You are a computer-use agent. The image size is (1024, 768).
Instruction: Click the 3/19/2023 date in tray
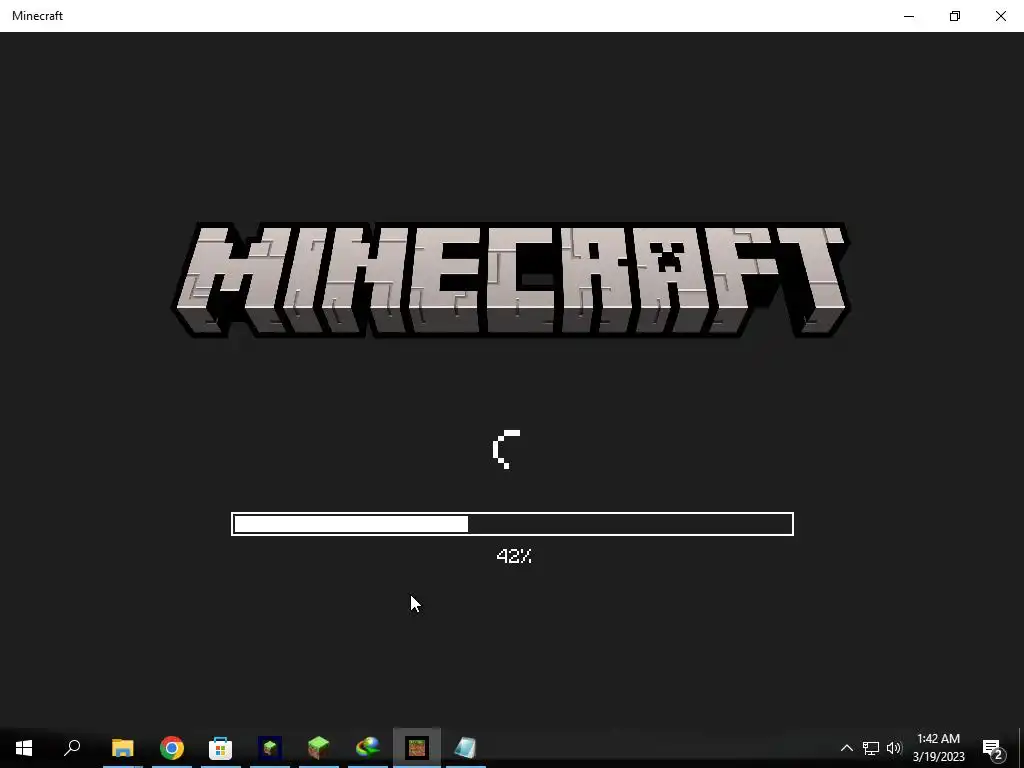[x=938, y=757]
